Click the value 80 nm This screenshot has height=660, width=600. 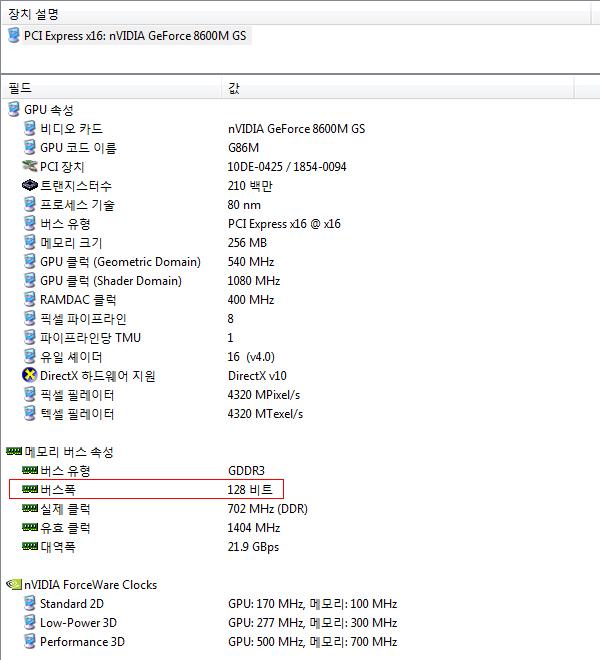coord(244,205)
